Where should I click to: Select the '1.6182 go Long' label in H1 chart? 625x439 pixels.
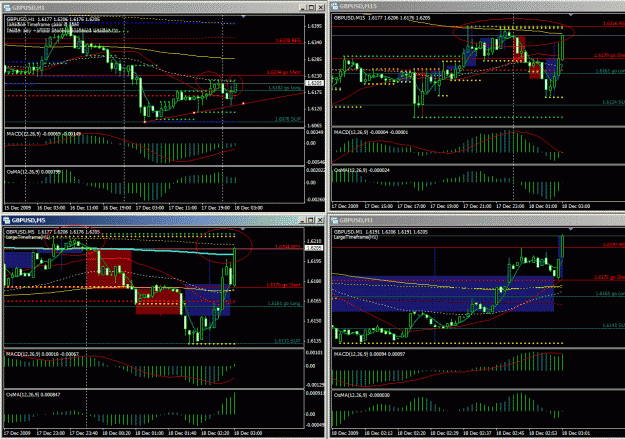[285, 88]
